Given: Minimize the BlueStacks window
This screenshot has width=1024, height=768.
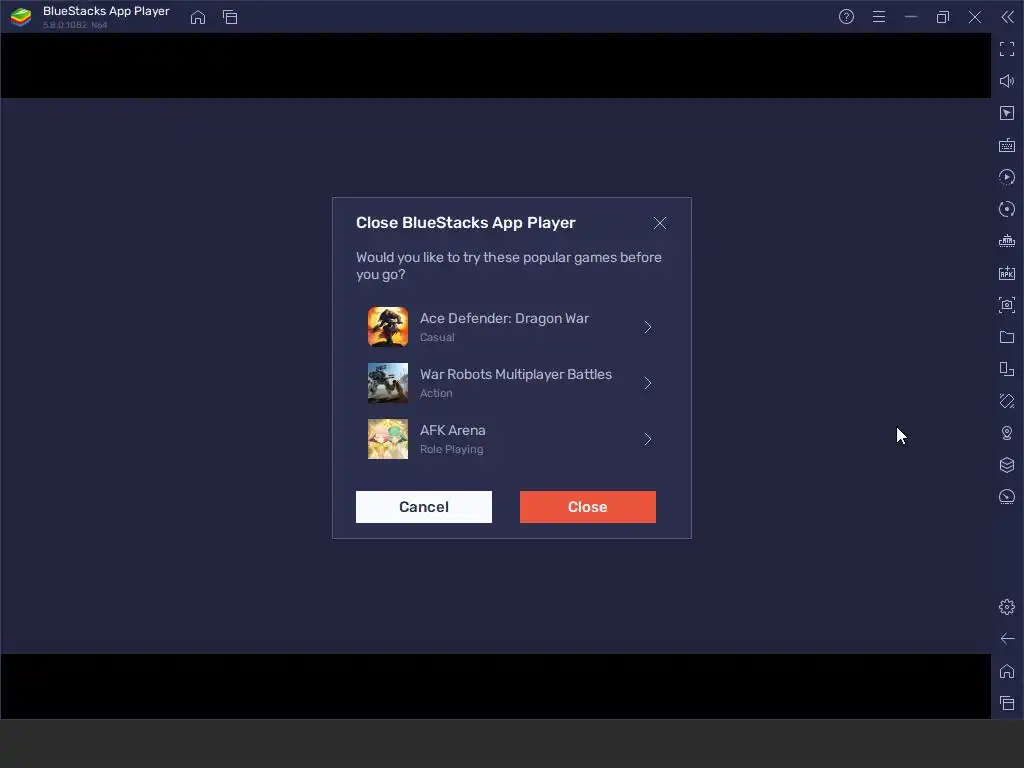Looking at the screenshot, I should click(x=911, y=17).
